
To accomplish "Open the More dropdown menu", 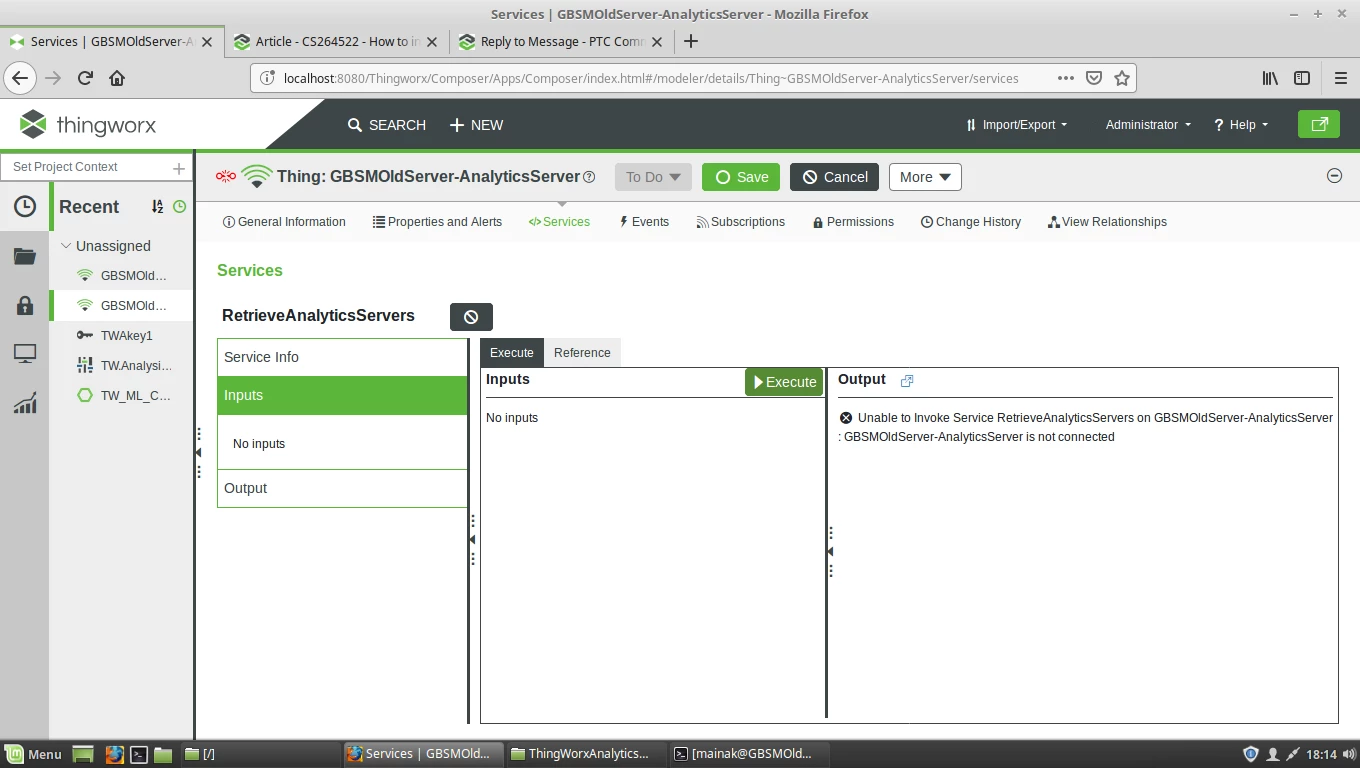I will [925, 177].
